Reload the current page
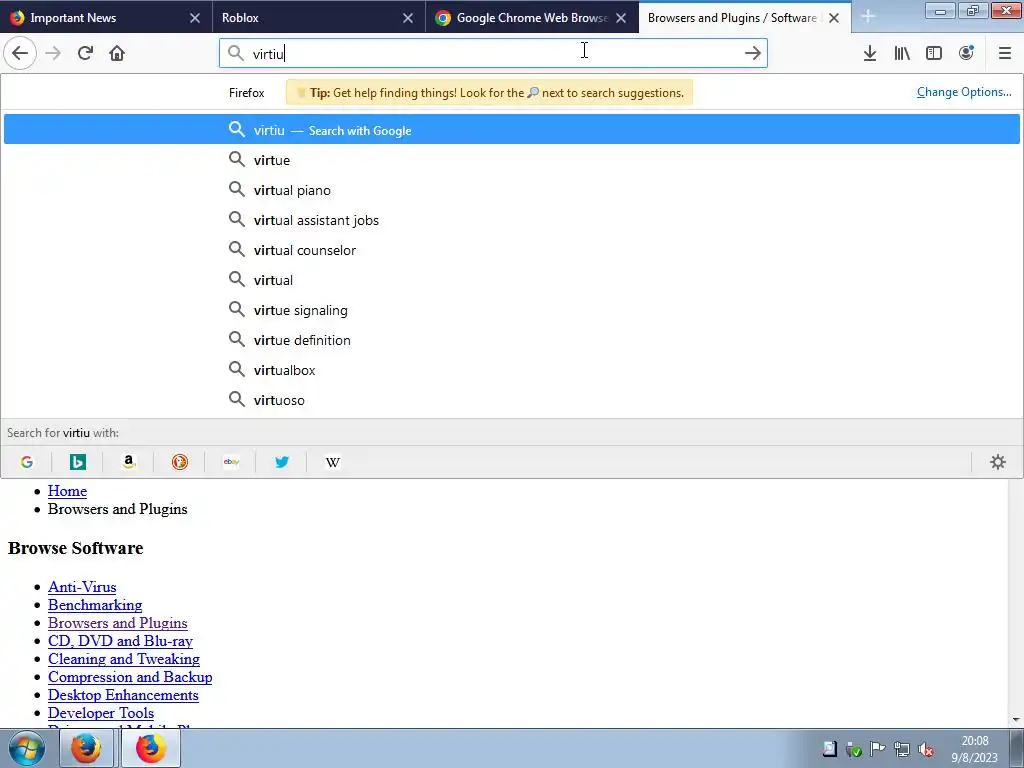 (x=85, y=53)
